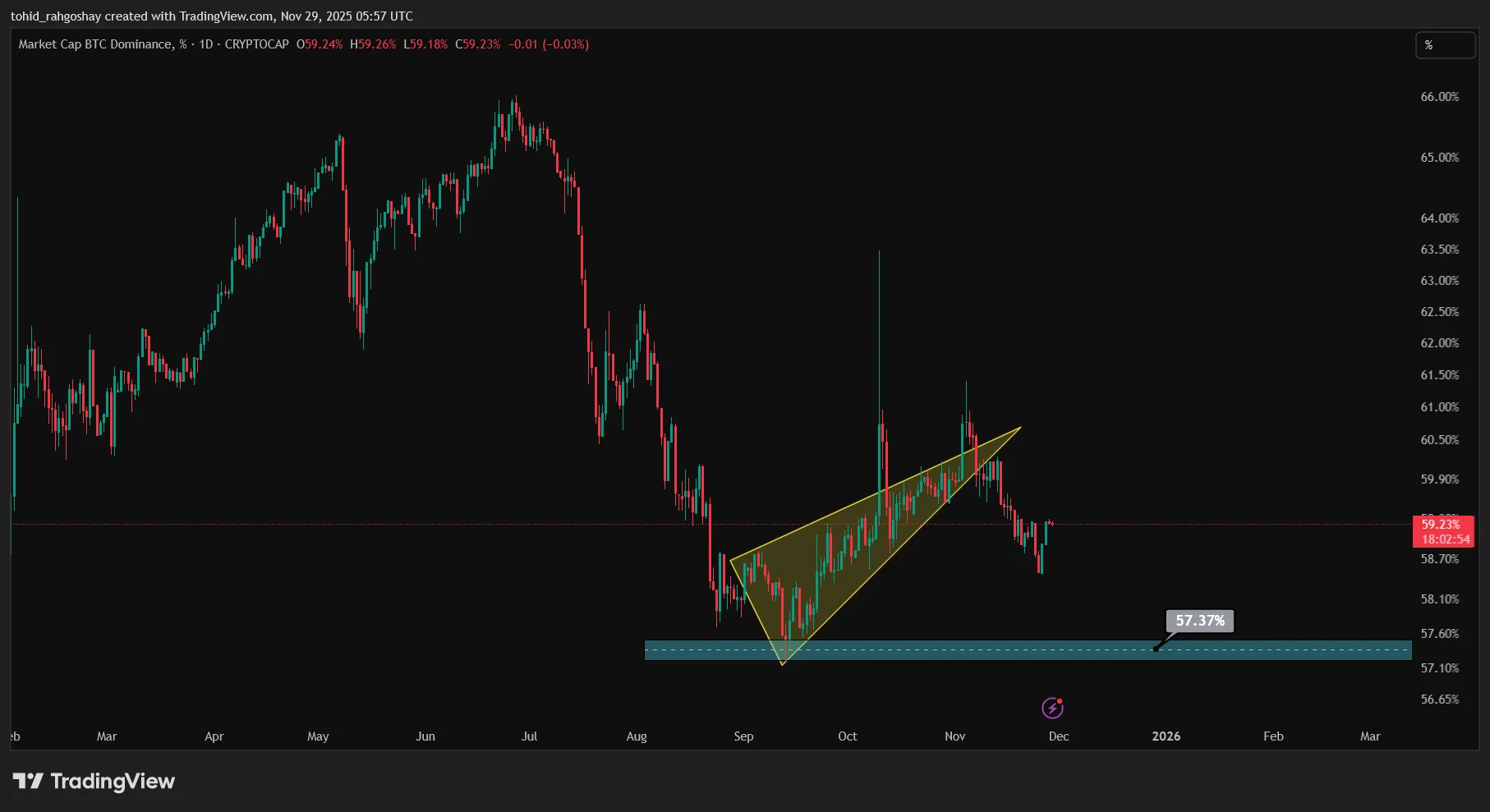Viewport: 1490px width, 812px height.
Task: Click the percent sign button on the top right
Action: click(x=1445, y=45)
